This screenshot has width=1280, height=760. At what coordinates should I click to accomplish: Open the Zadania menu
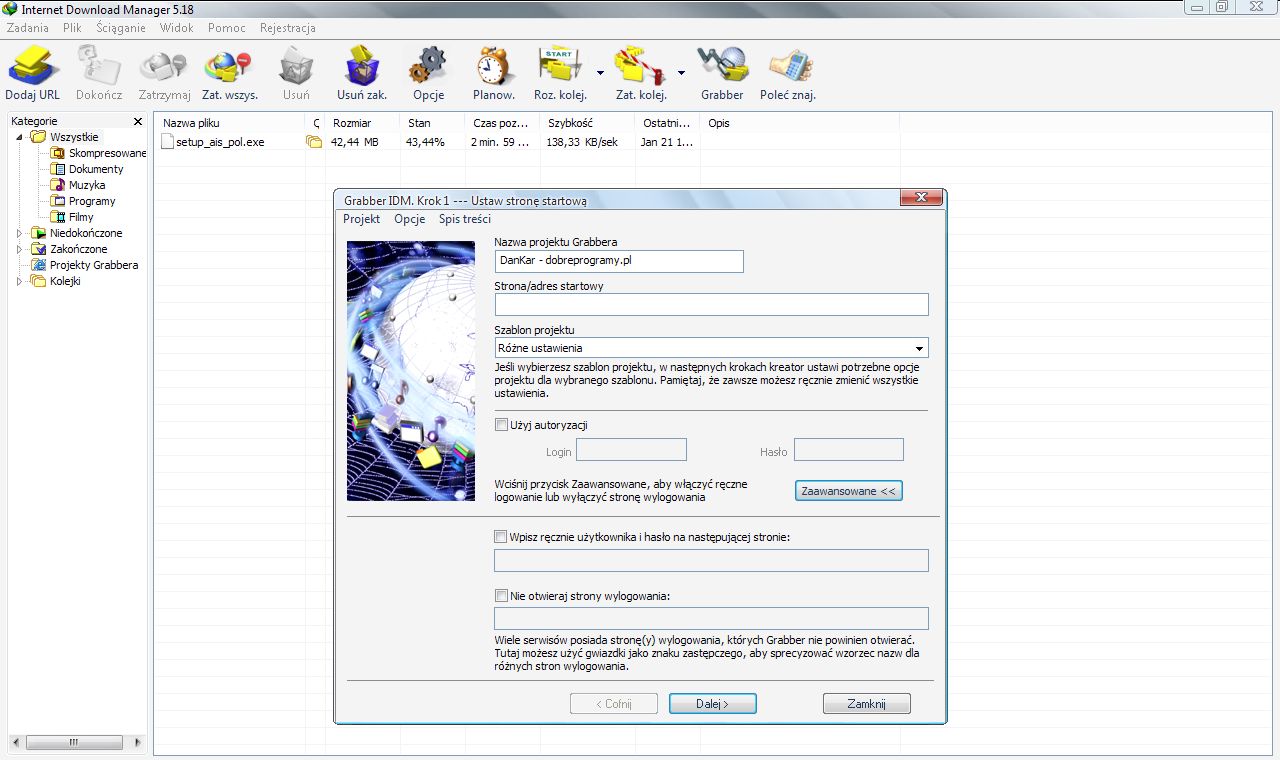[x=28, y=28]
